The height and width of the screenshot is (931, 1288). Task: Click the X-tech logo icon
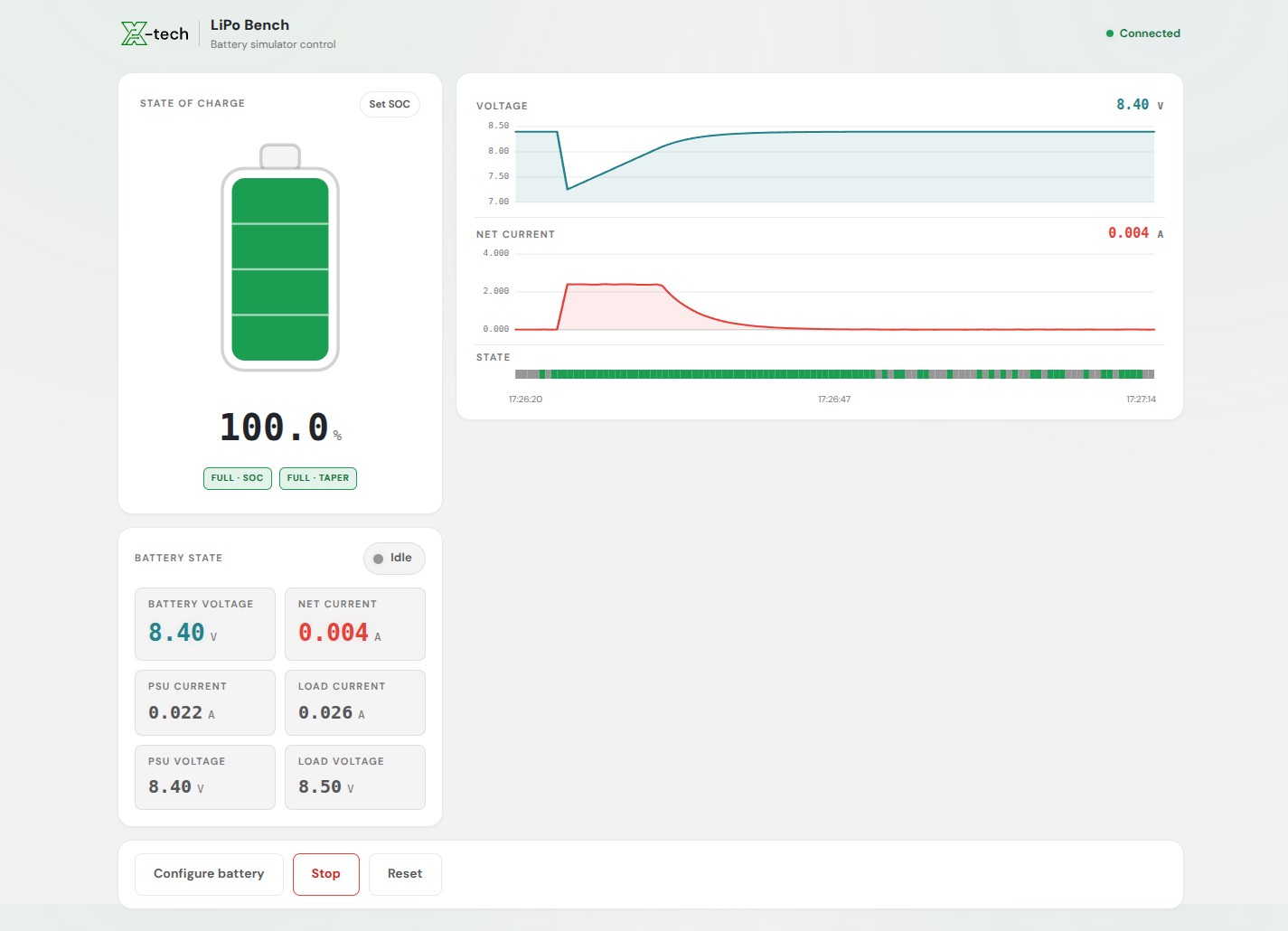pos(134,33)
